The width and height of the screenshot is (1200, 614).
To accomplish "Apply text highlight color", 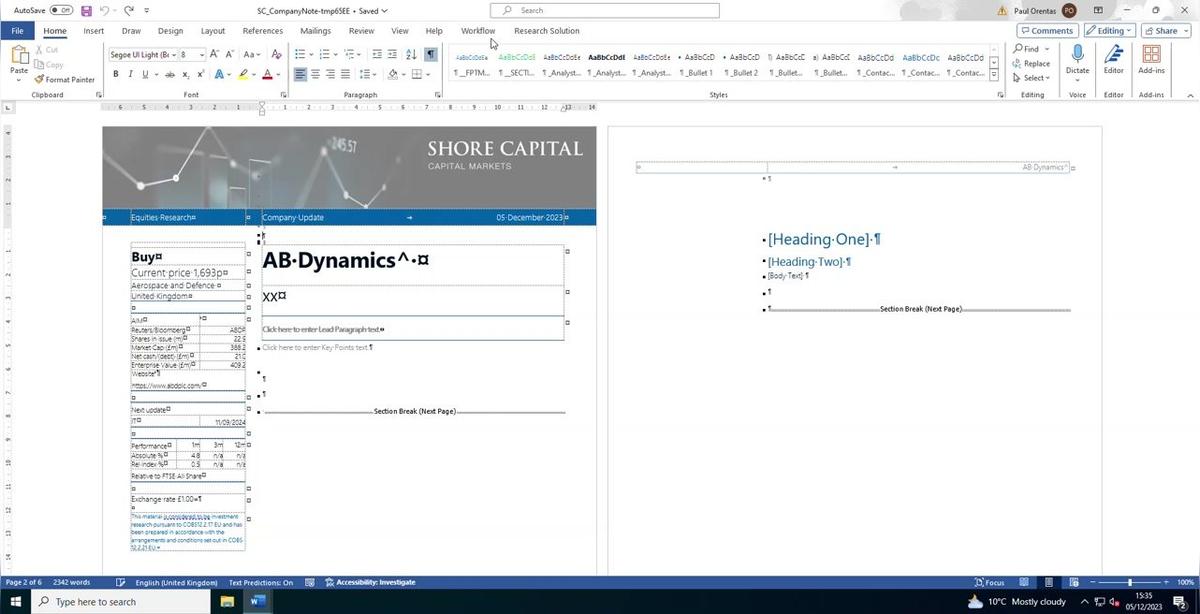I will click(243, 74).
